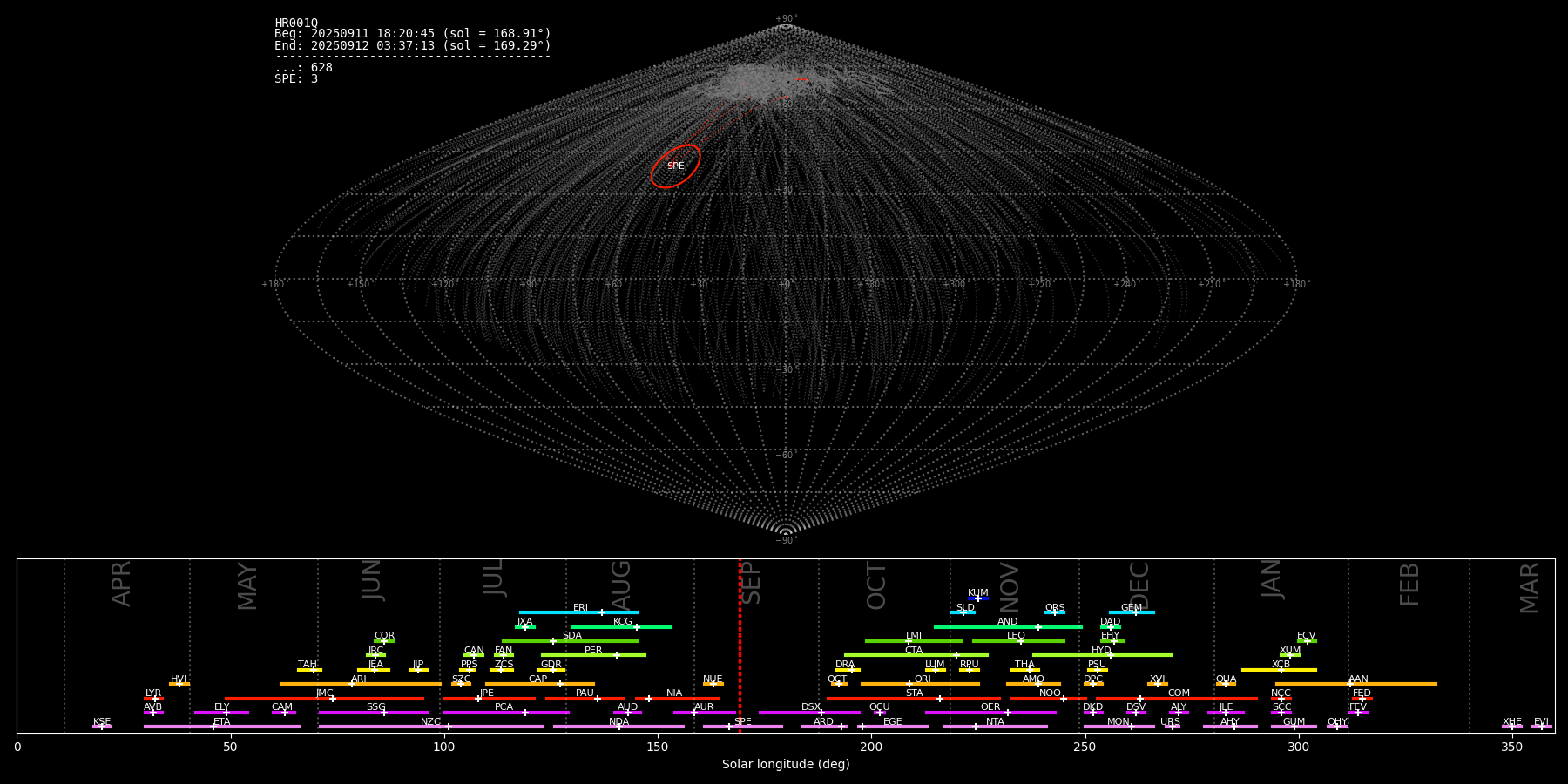Select the AAN shower label
This screenshot has height=784, width=1568.
[1358, 679]
